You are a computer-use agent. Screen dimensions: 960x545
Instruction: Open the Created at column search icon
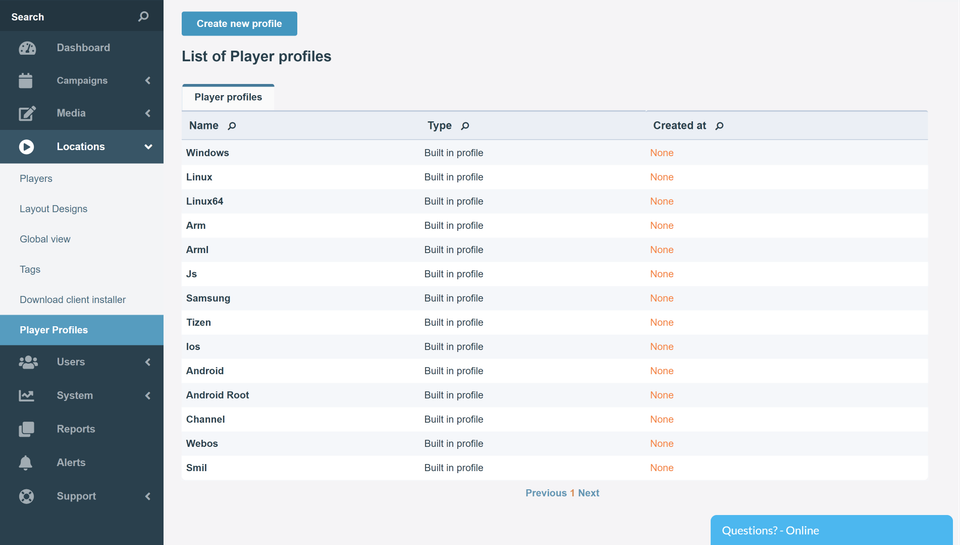click(719, 126)
